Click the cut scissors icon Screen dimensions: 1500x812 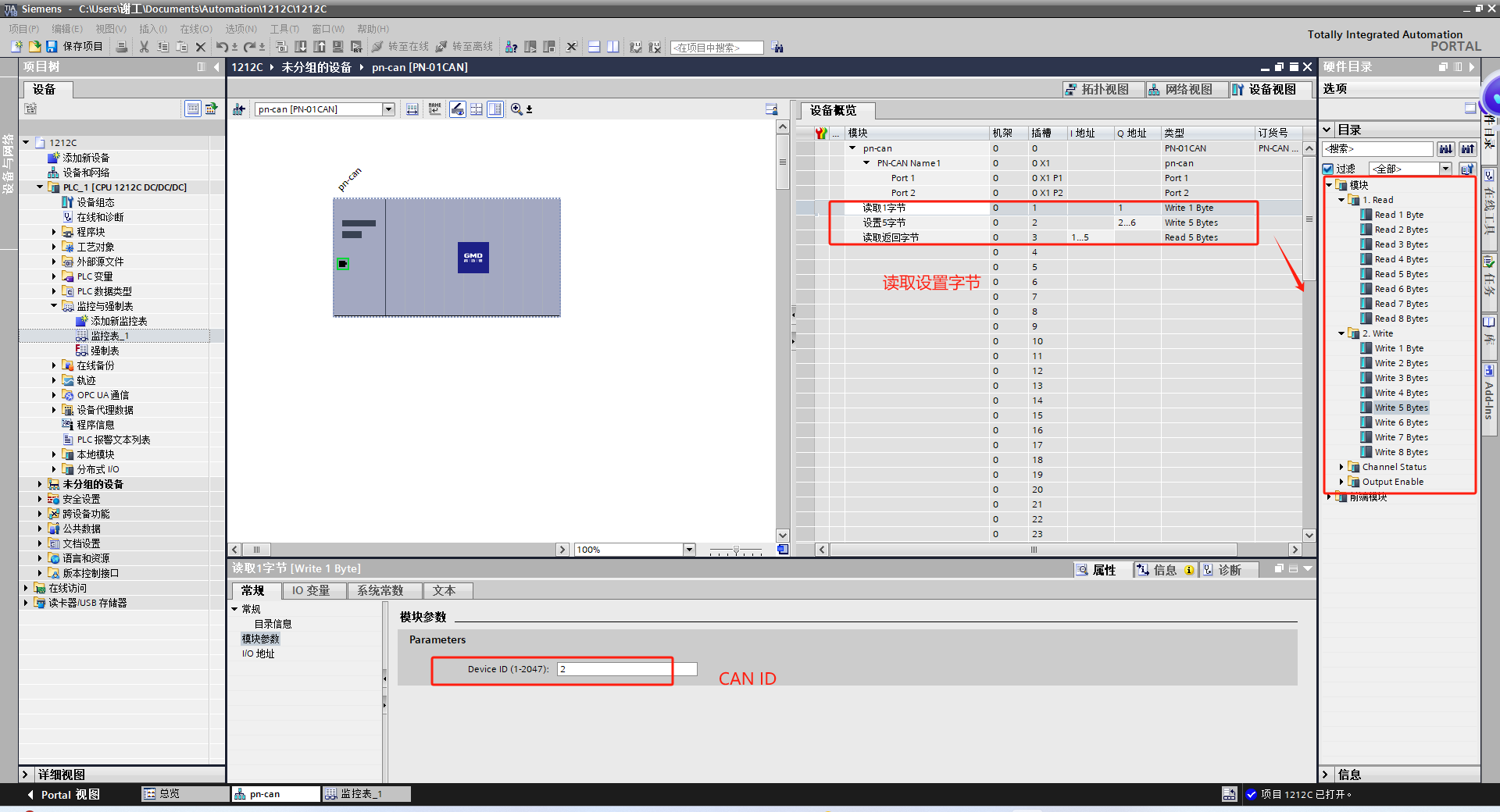tap(144, 47)
